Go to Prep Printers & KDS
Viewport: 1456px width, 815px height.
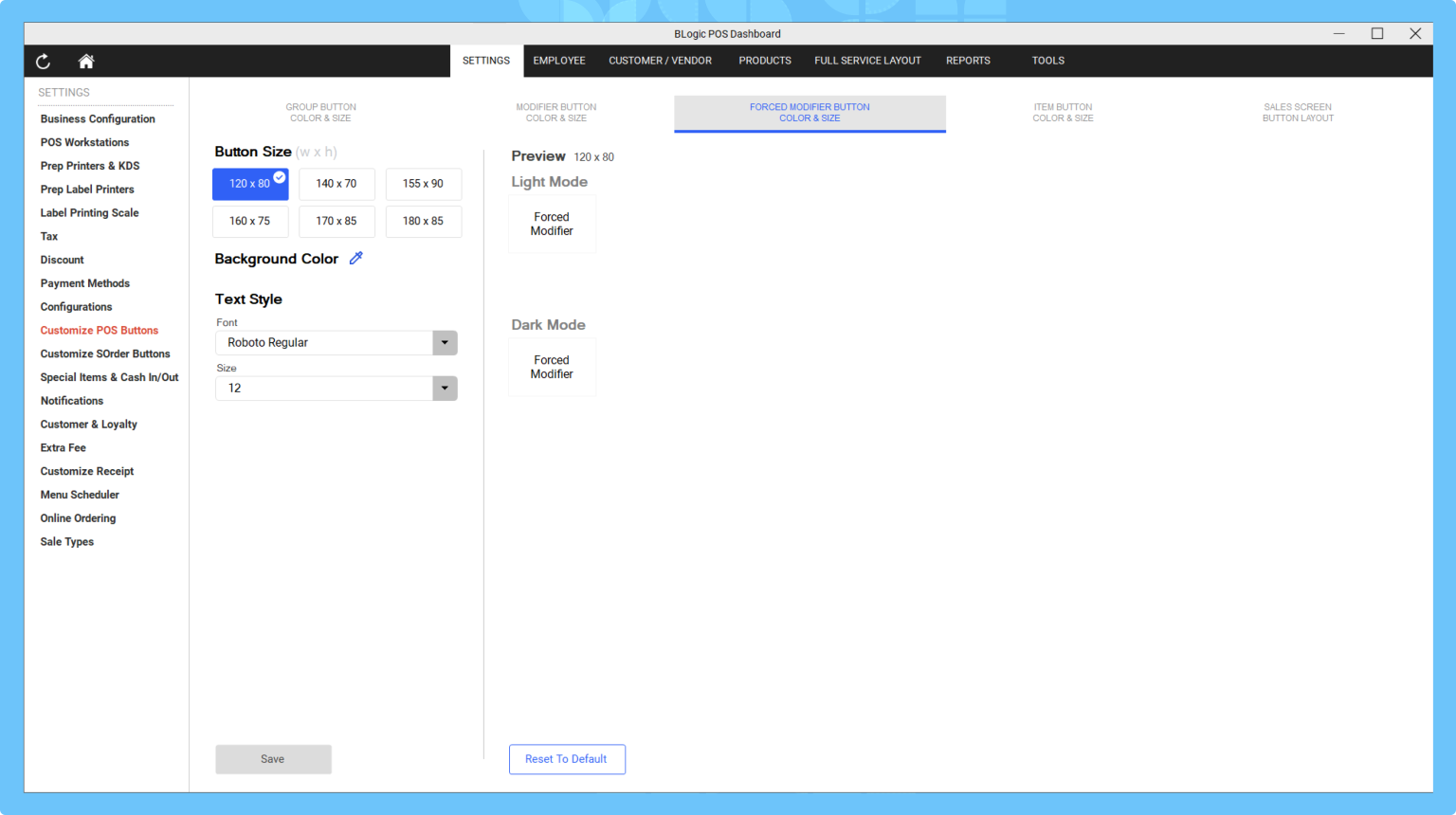click(90, 166)
